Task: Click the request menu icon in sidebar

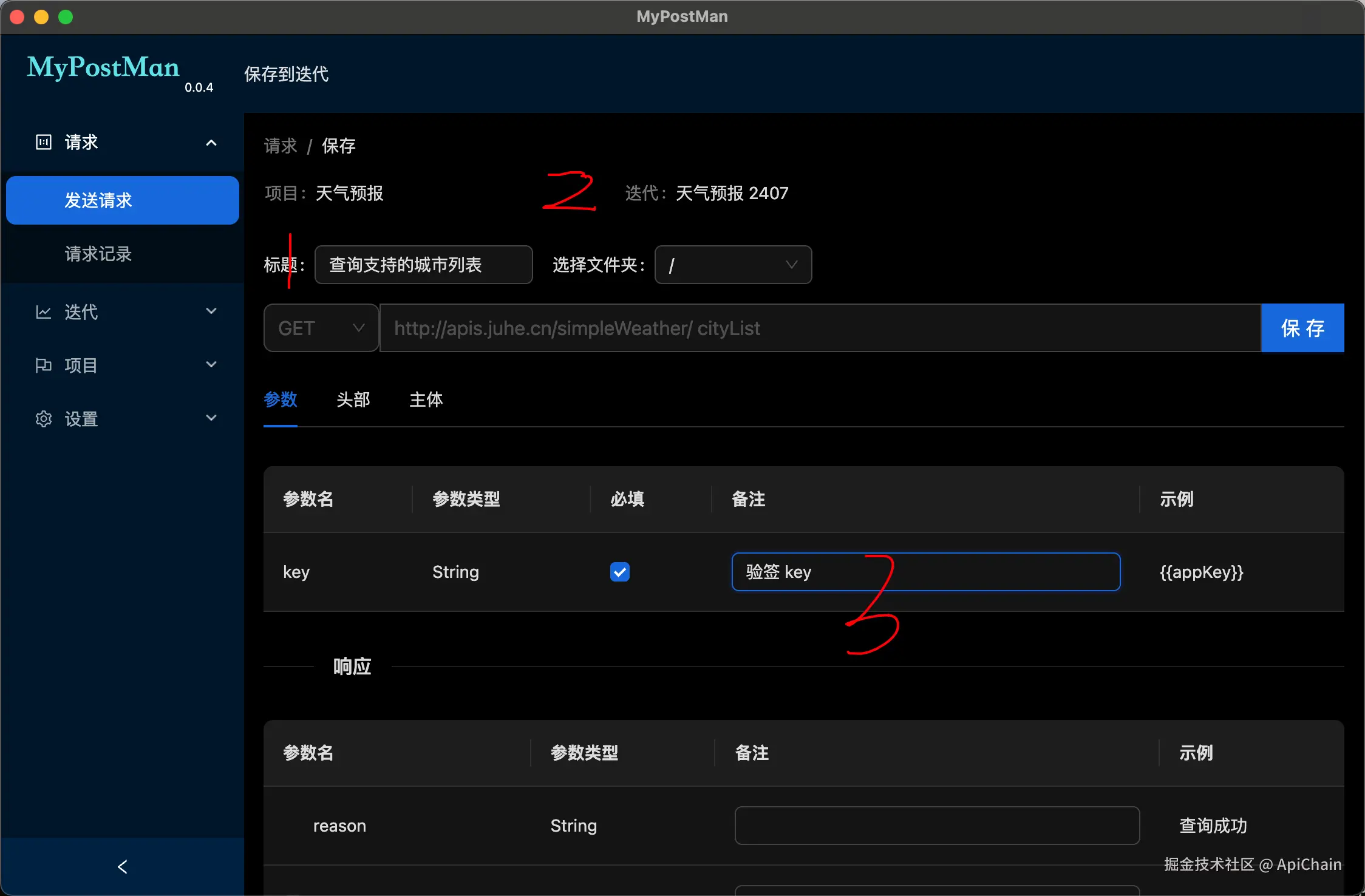Action: point(44,142)
